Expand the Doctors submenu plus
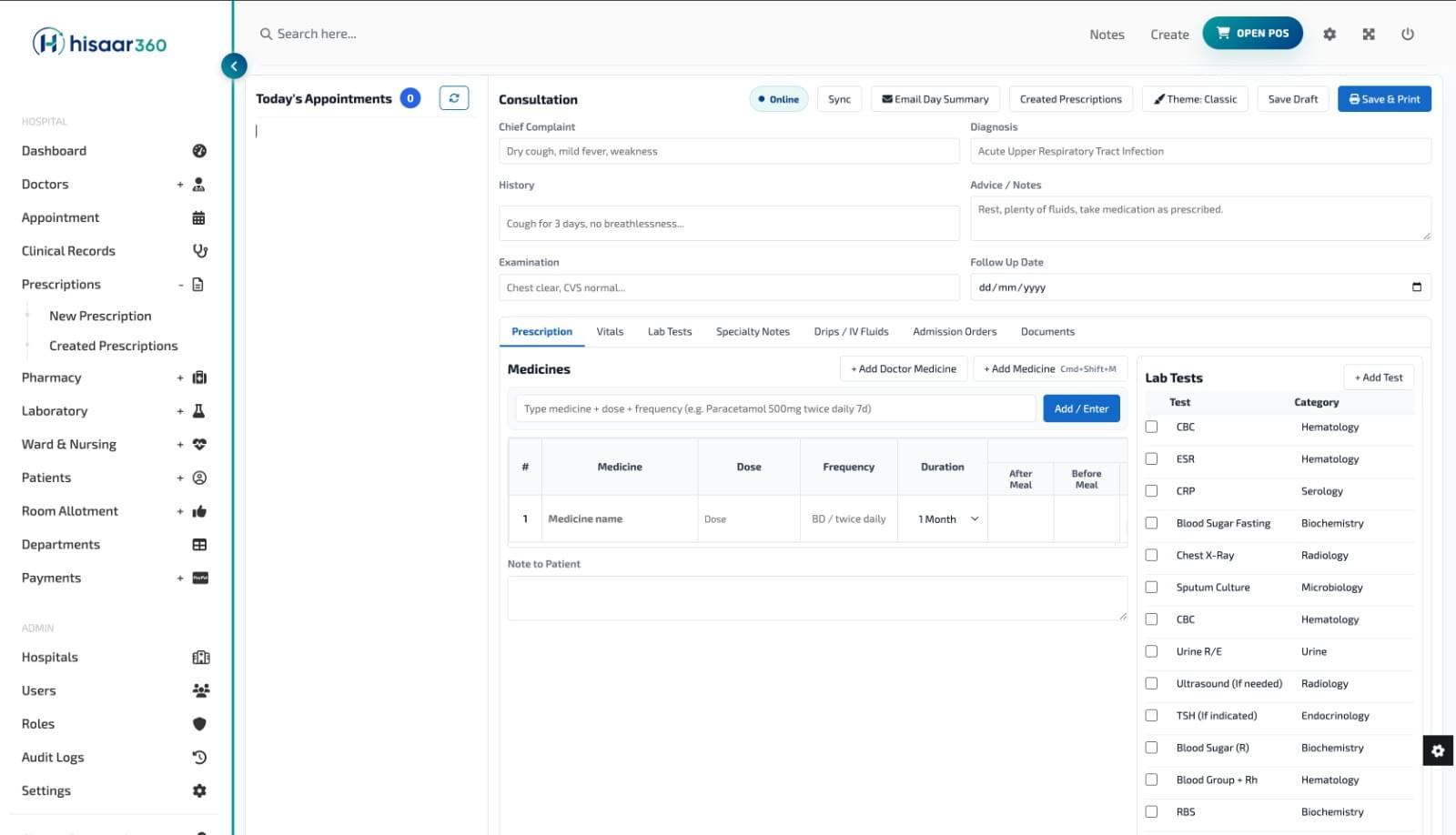This screenshot has width=1456, height=835. [x=180, y=185]
